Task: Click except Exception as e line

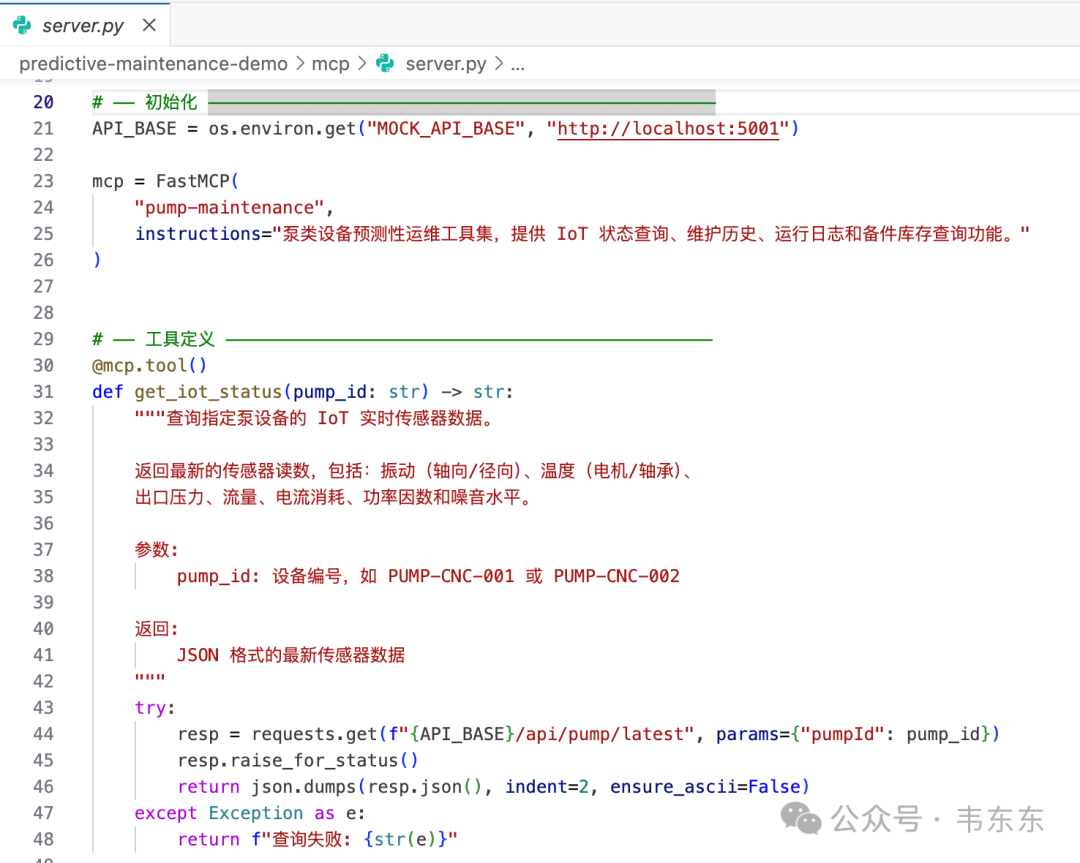Action: point(249,813)
